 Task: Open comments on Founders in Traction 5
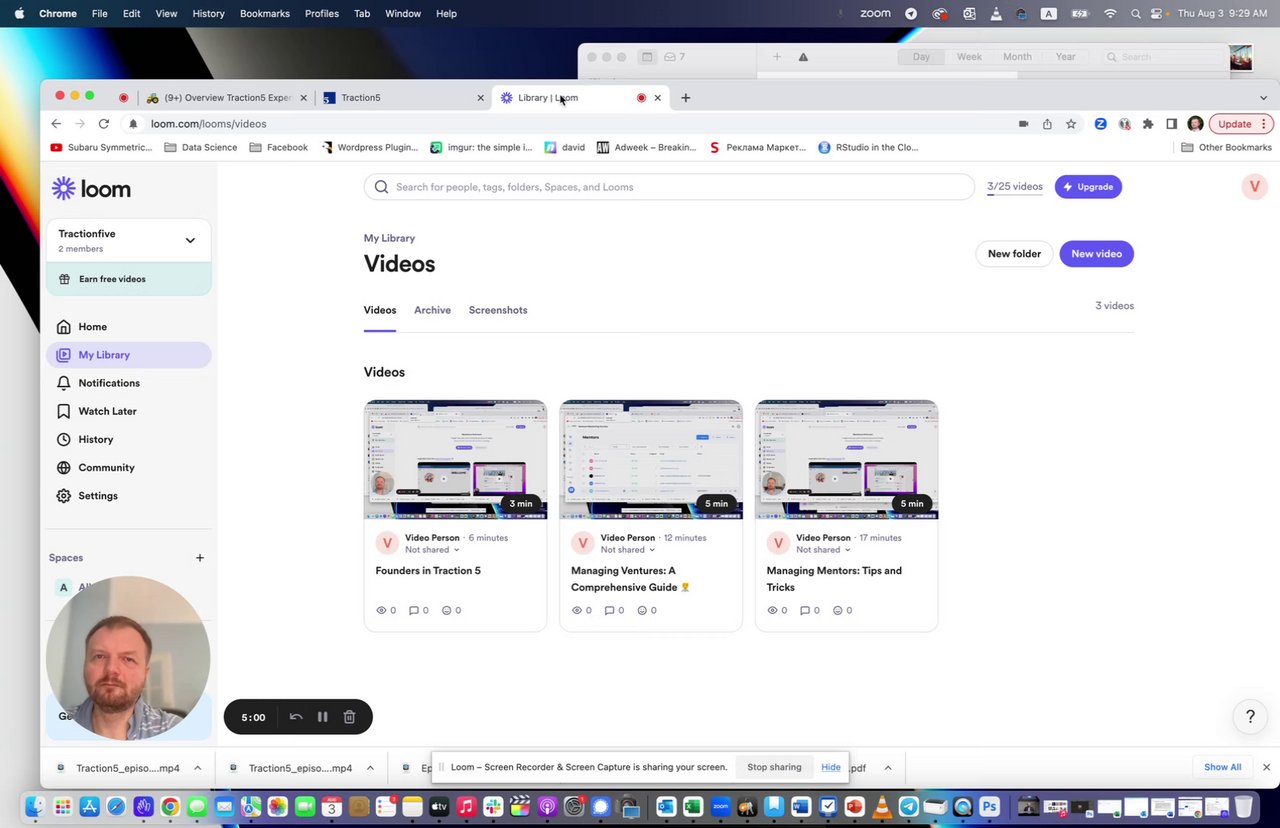(x=419, y=610)
